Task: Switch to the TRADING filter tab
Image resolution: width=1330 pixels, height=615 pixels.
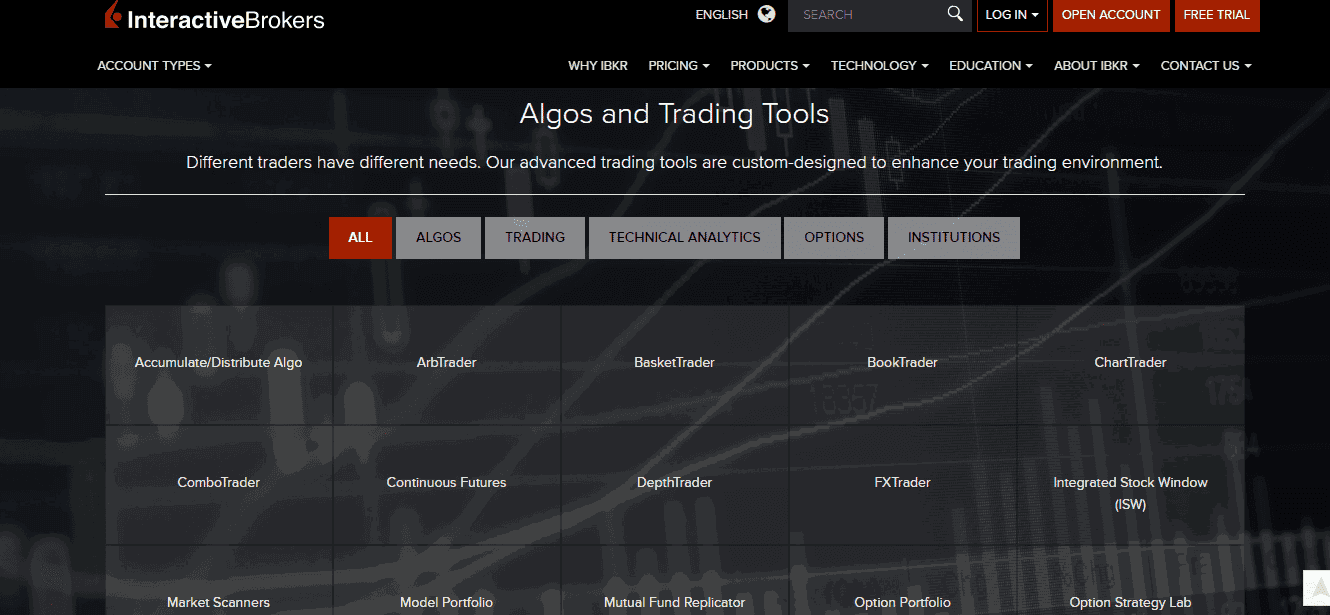Action: tap(535, 238)
